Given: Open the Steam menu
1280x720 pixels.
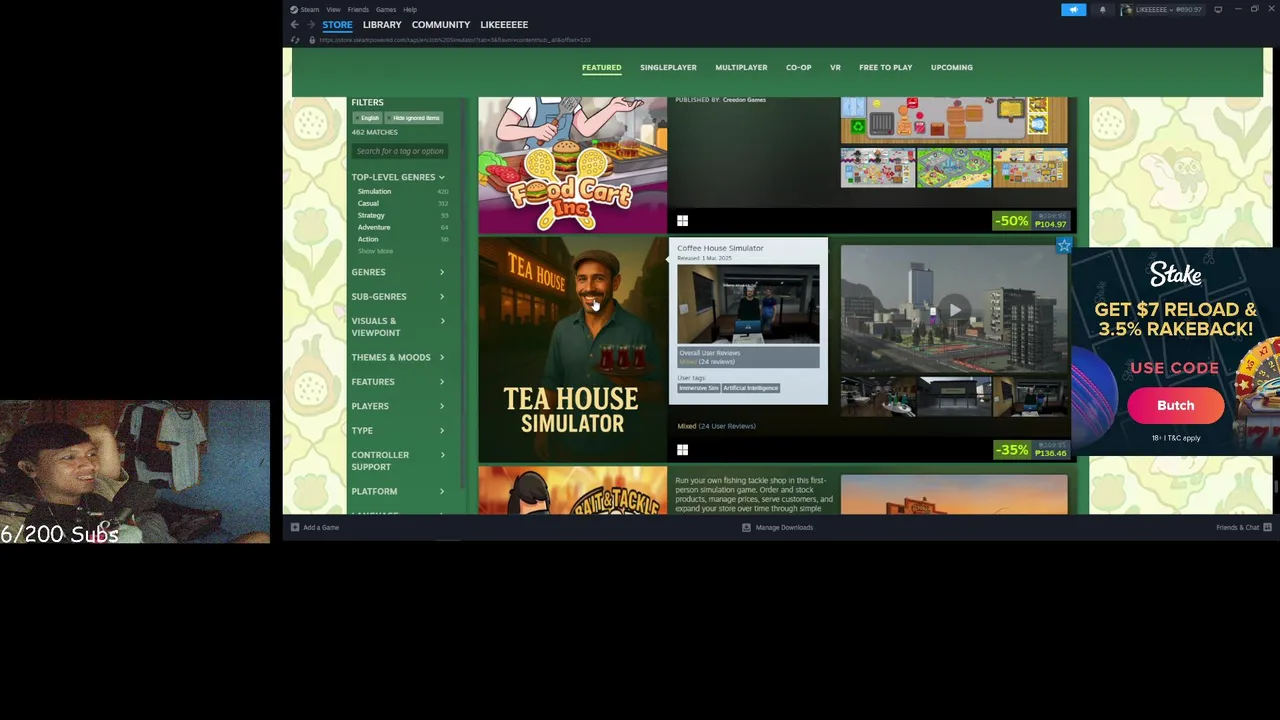Looking at the screenshot, I should point(309,9).
